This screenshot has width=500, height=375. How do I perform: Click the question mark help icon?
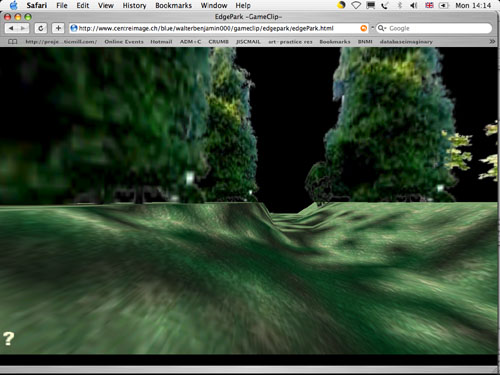[9, 339]
